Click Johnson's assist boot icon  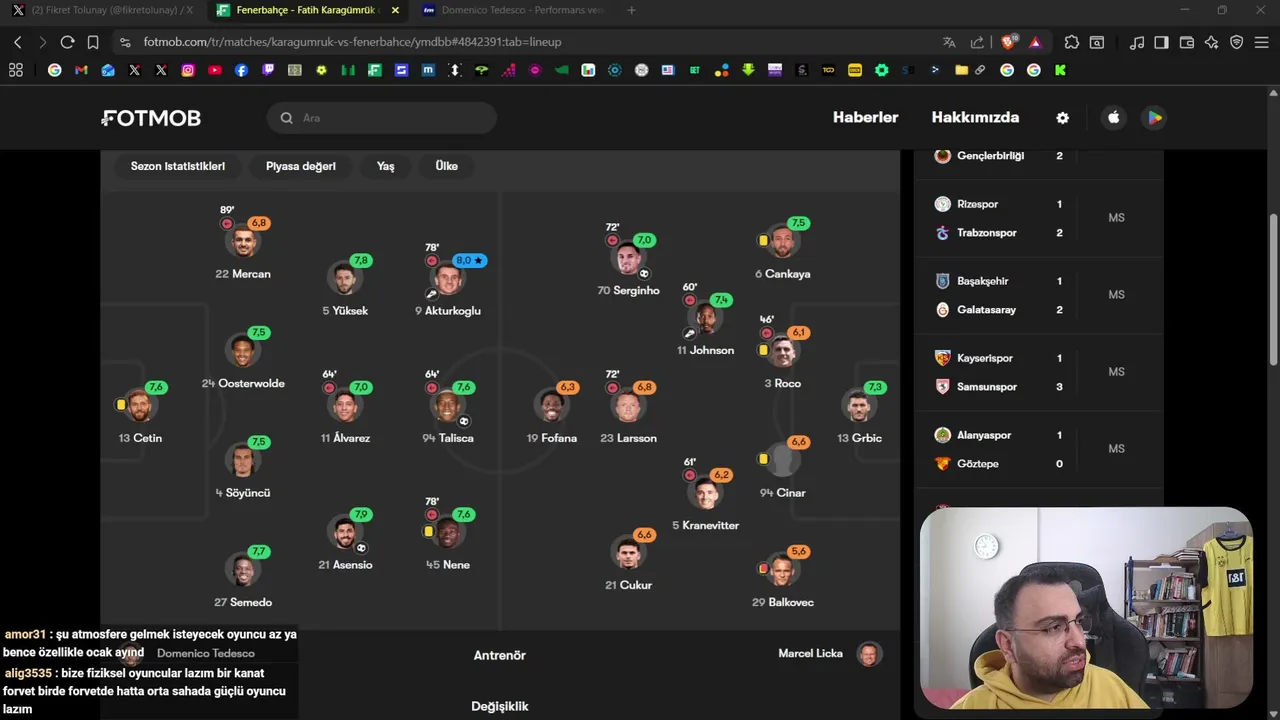[x=689, y=333]
